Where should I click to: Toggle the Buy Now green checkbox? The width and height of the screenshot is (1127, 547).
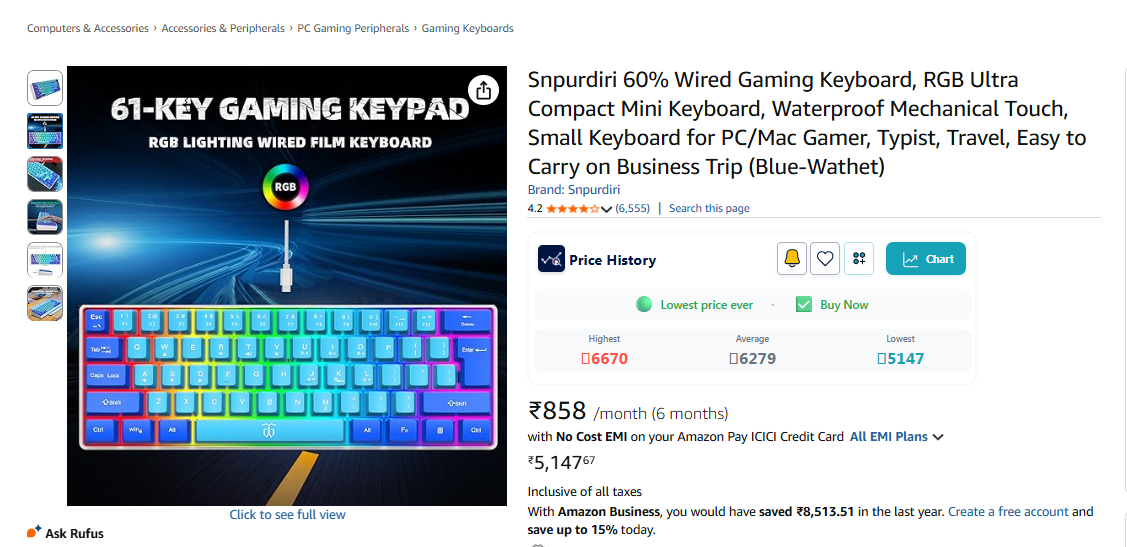(x=804, y=305)
